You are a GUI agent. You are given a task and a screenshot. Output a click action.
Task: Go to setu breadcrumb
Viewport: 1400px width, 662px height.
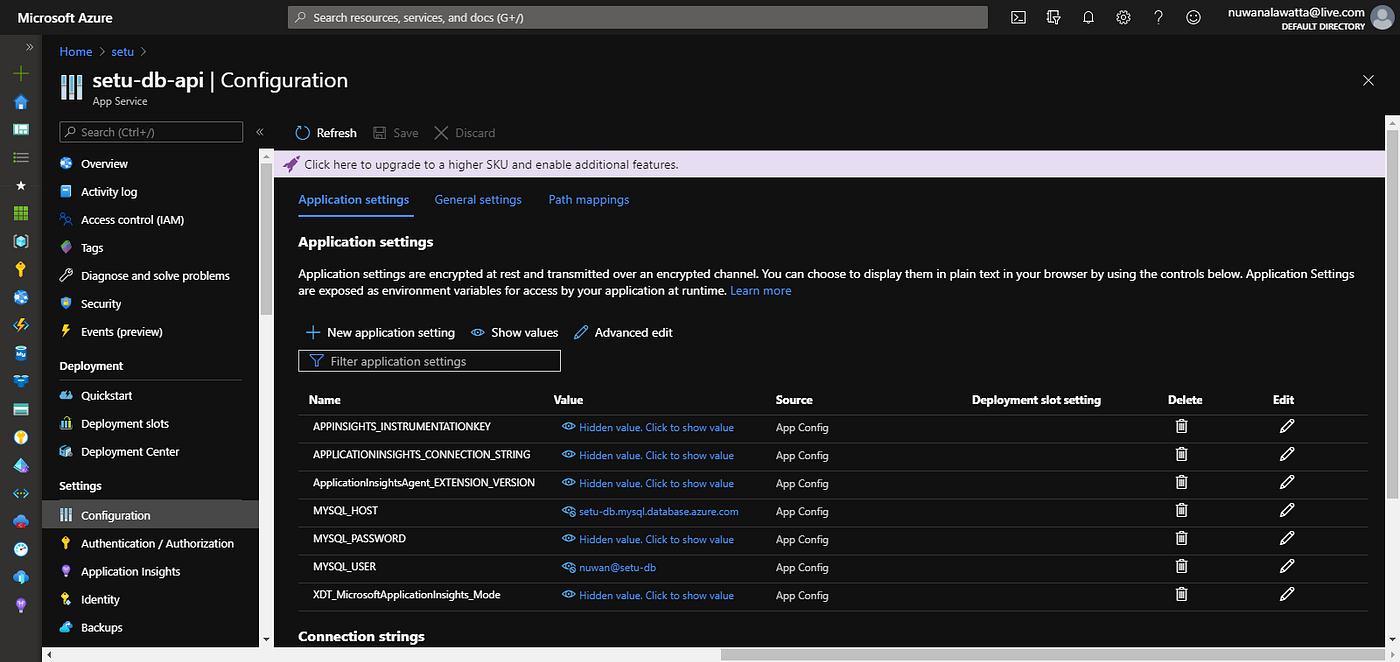click(122, 52)
